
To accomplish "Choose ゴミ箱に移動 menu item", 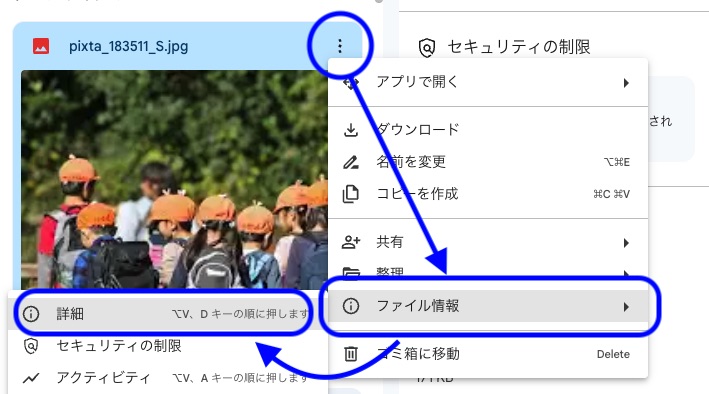I will (487, 354).
